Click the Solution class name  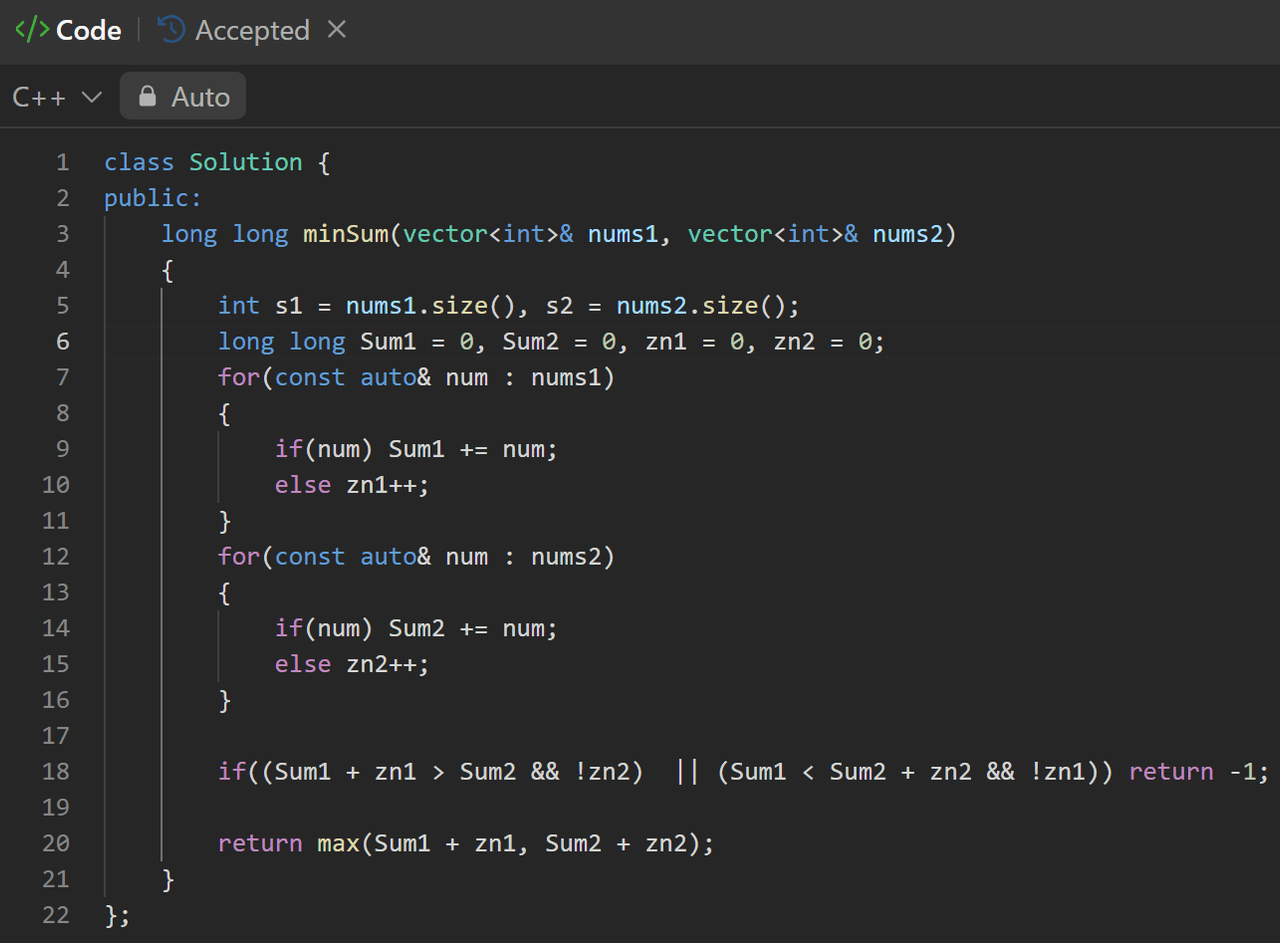pyautogui.click(x=245, y=162)
